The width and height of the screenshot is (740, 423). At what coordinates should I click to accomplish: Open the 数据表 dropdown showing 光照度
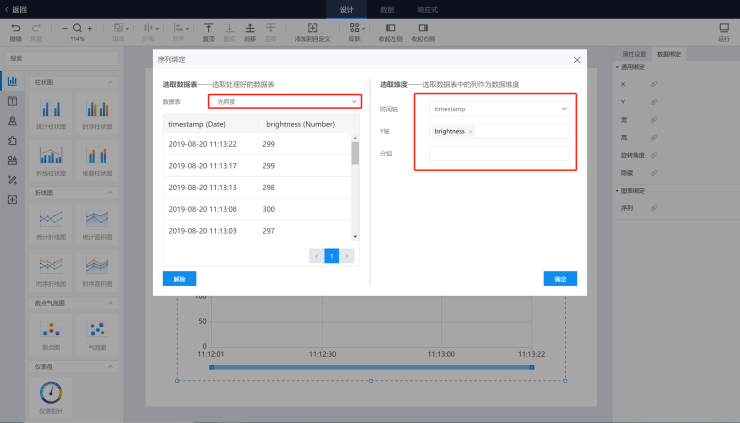coord(285,102)
